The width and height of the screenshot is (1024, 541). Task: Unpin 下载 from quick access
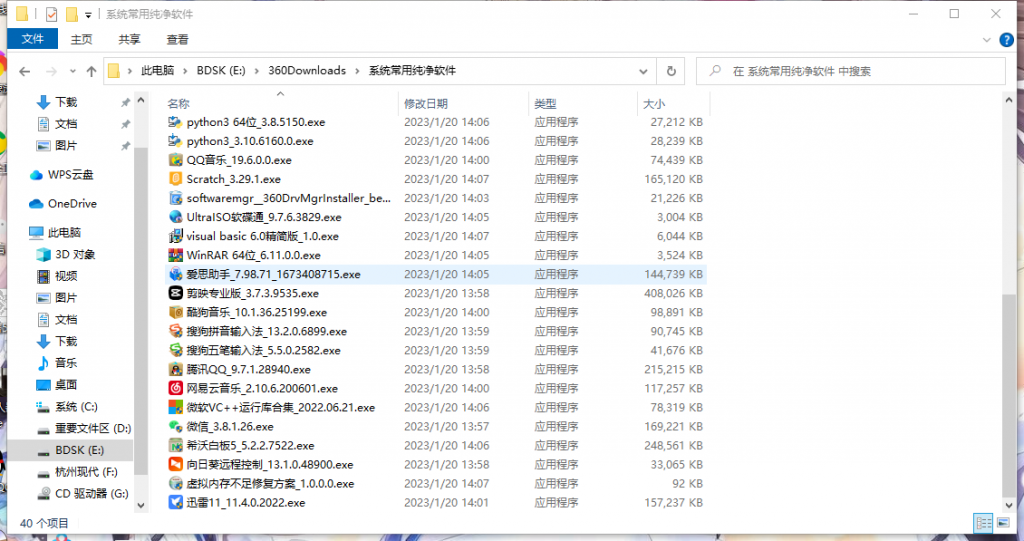pyautogui.click(x=125, y=103)
